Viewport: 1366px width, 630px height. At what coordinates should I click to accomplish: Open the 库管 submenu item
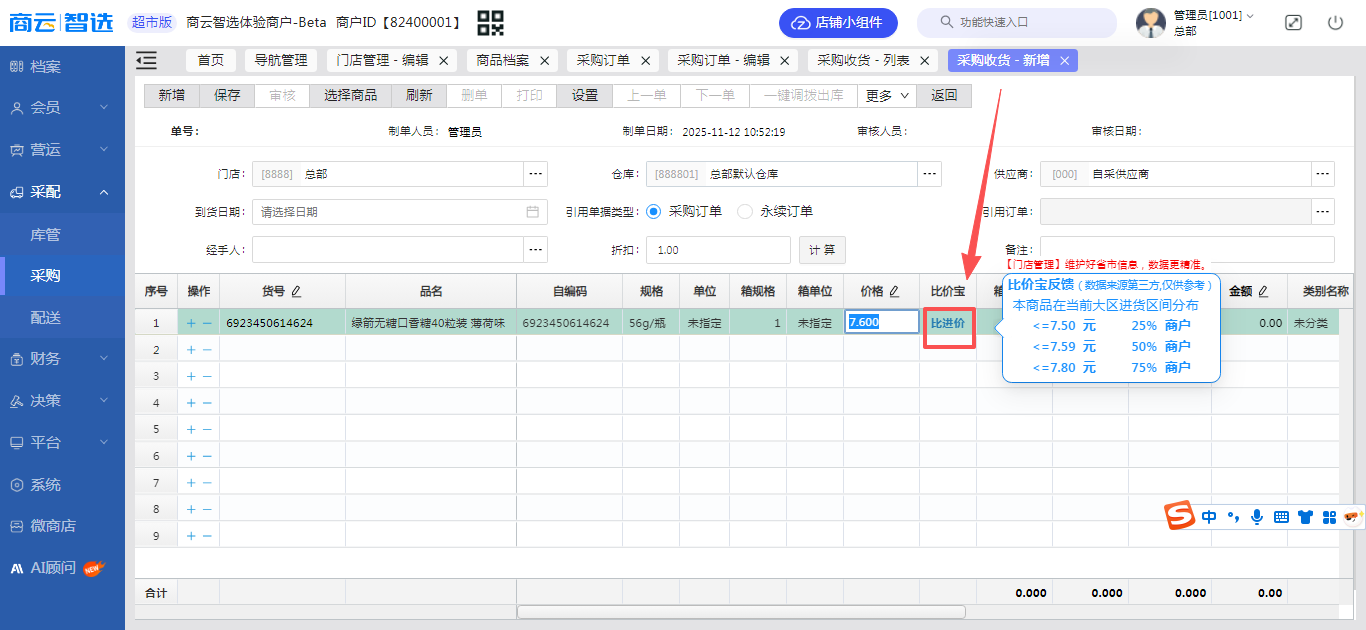coord(46,234)
